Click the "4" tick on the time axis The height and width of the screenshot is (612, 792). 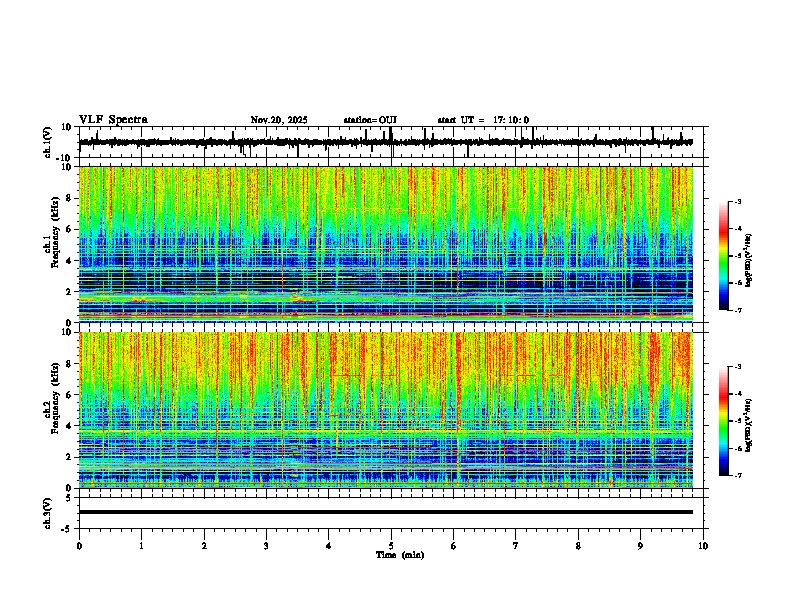329,546
